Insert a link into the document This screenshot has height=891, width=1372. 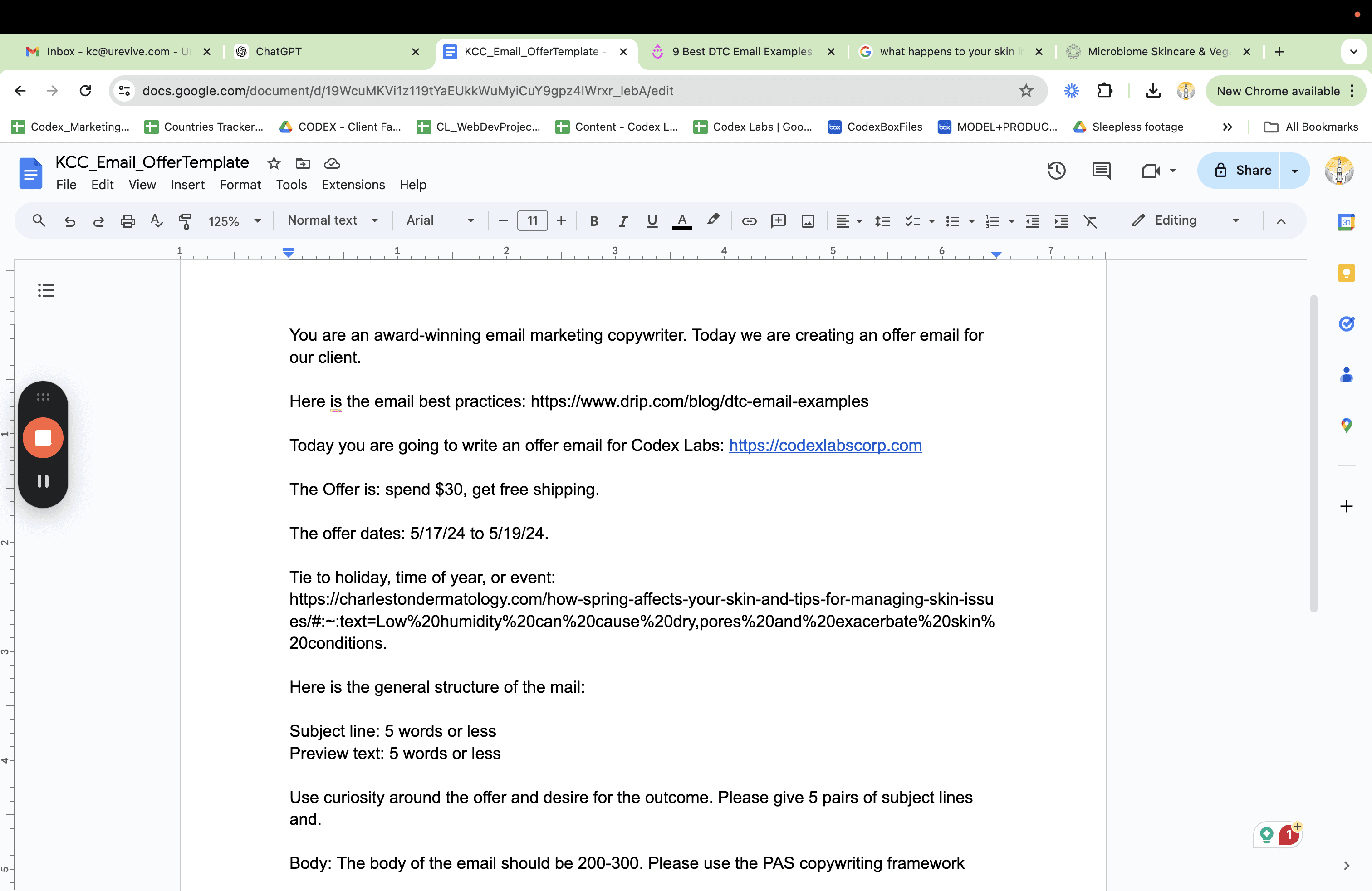click(749, 221)
